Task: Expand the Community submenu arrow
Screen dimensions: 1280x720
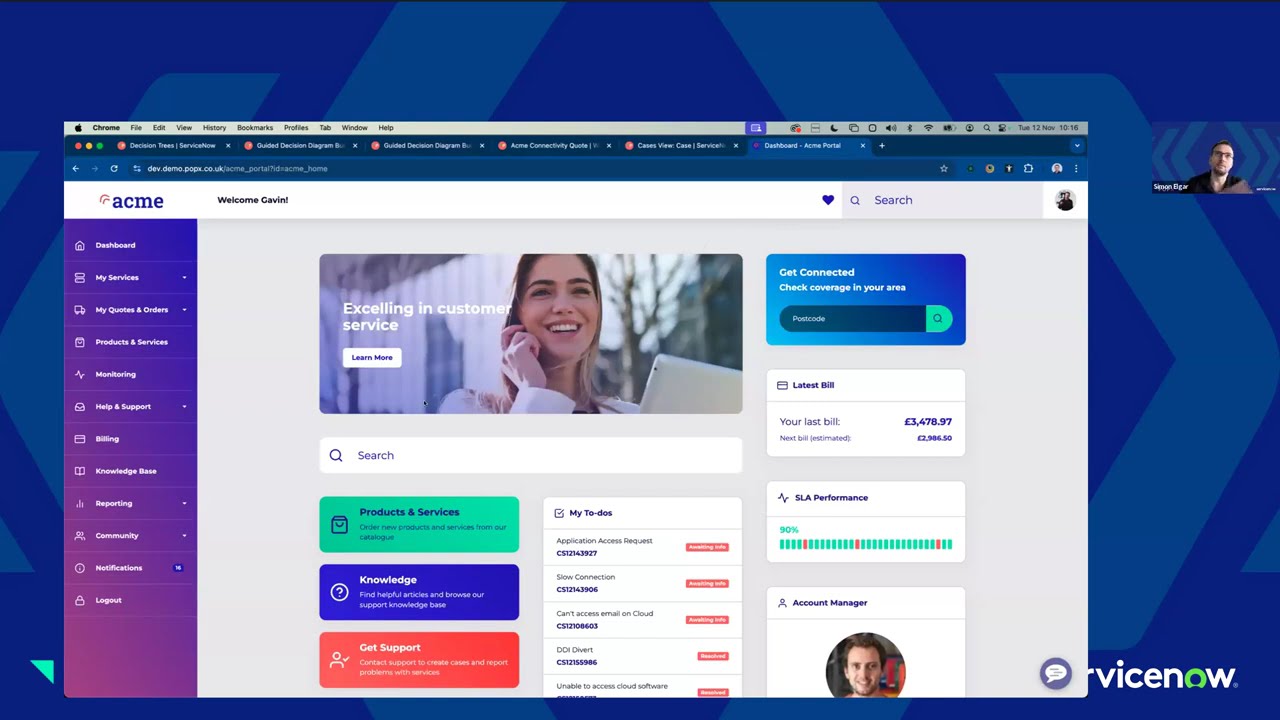Action: pos(184,536)
